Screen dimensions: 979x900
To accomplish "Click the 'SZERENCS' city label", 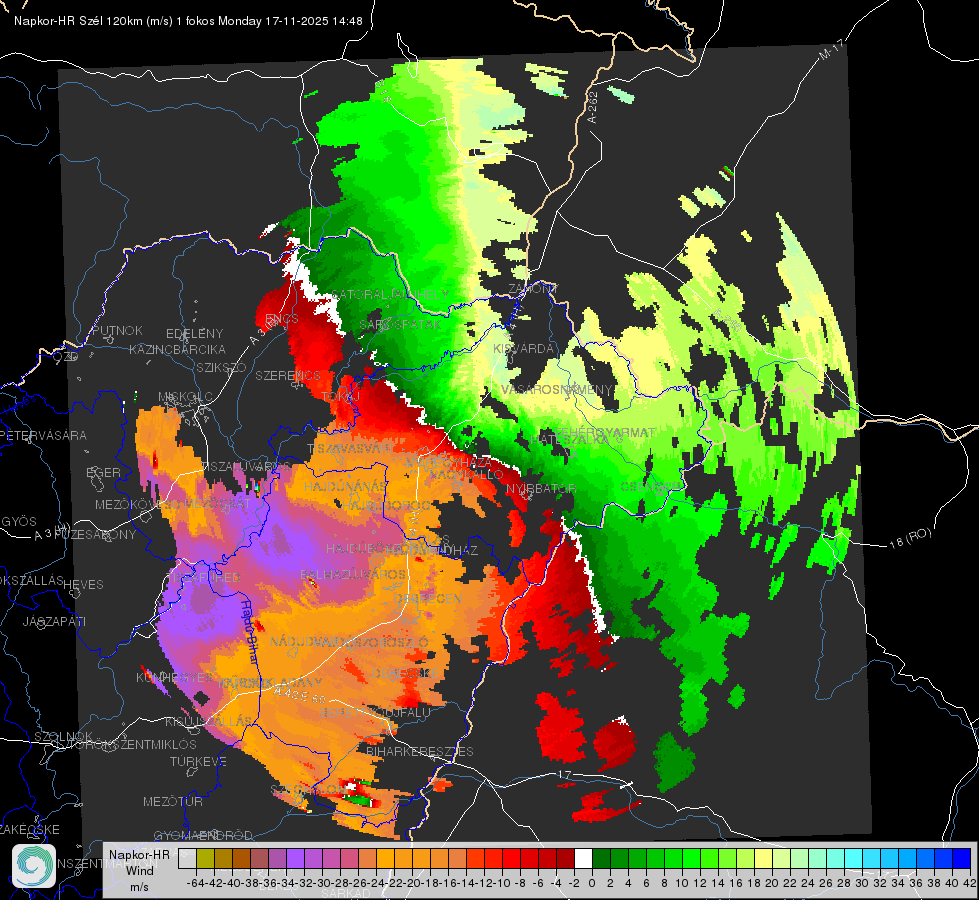I will tap(288, 375).
